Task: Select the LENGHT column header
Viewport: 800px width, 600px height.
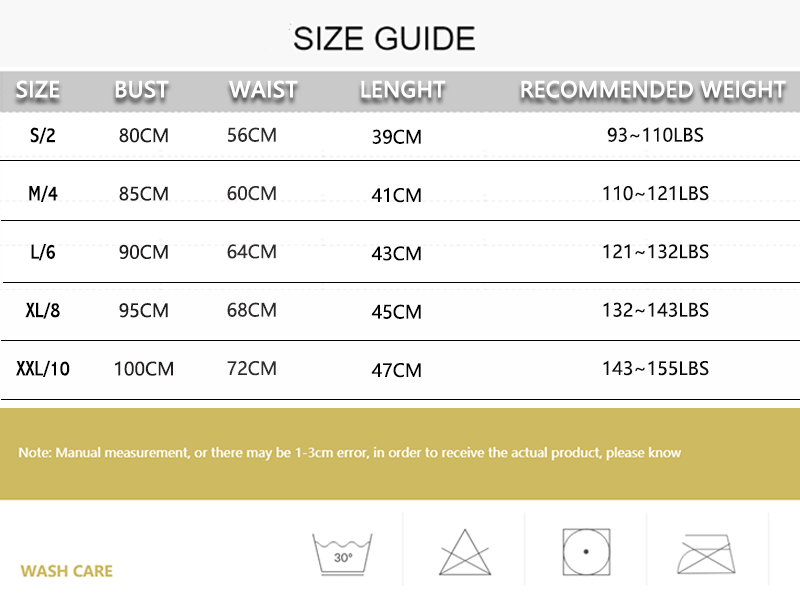Action: 402,90
